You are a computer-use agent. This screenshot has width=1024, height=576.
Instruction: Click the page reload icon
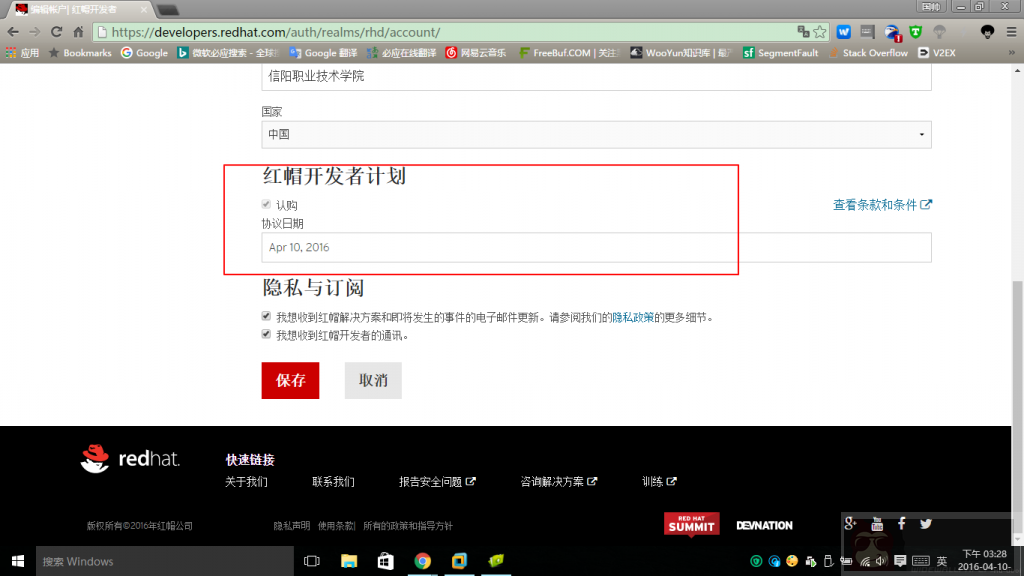point(58,31)
